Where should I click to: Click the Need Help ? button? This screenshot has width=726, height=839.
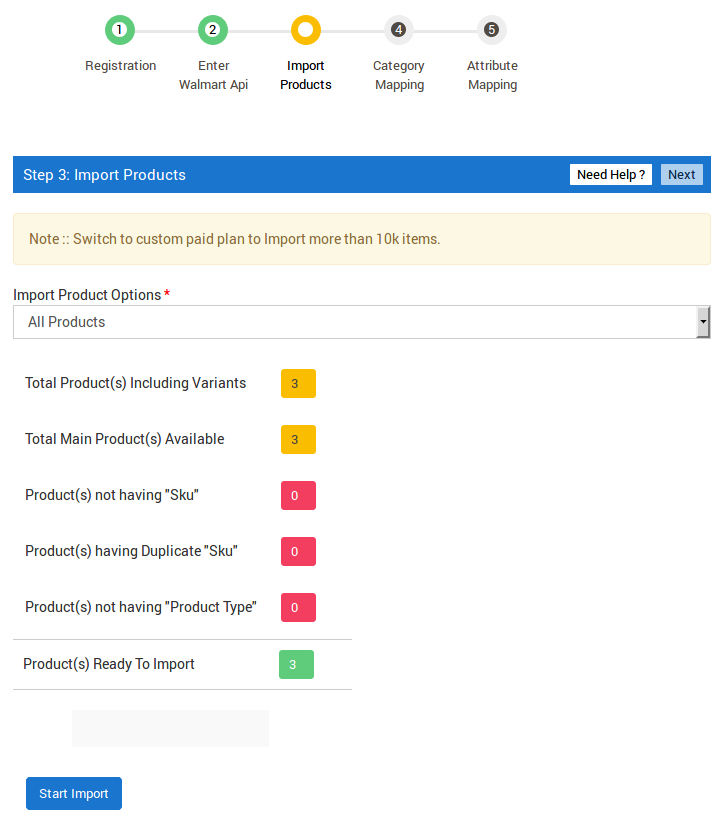pos(611,174)
